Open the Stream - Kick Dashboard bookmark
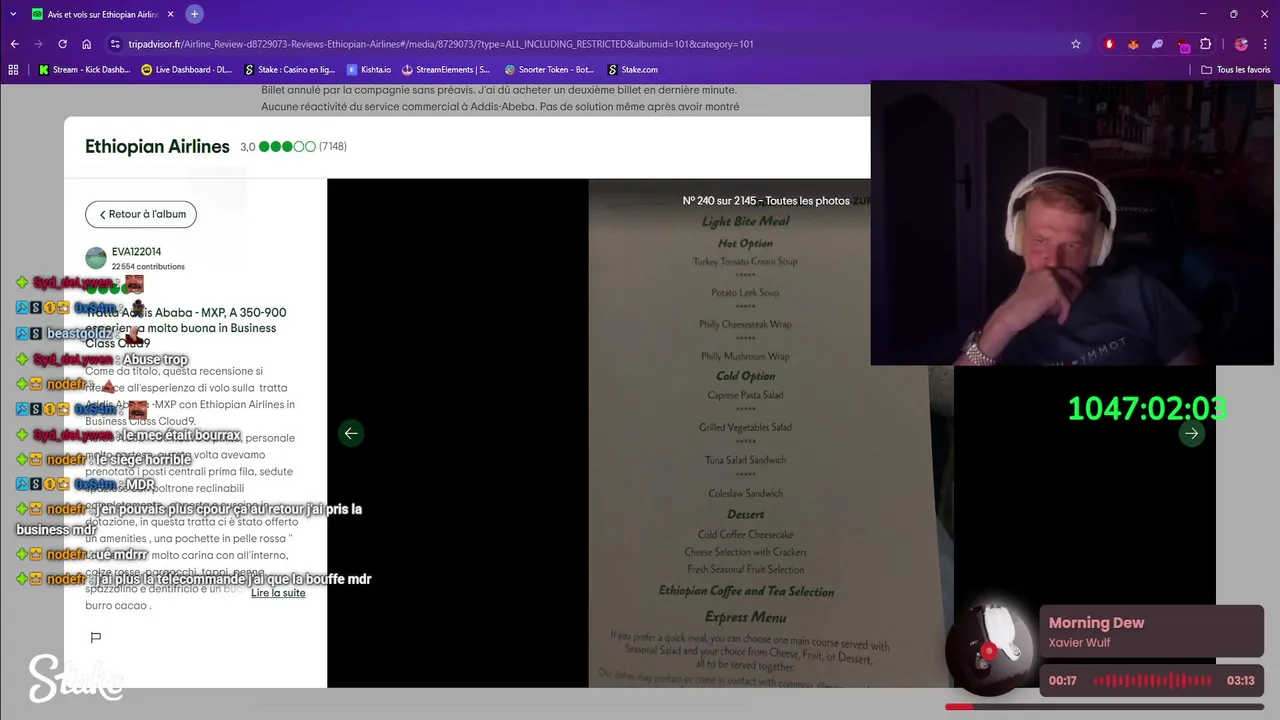Viewport: 1280px width, 720px height. coord(85,70)
